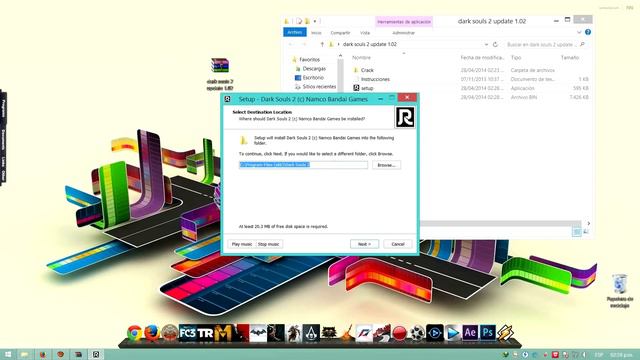Click the taskbar clock

[621, 355]
